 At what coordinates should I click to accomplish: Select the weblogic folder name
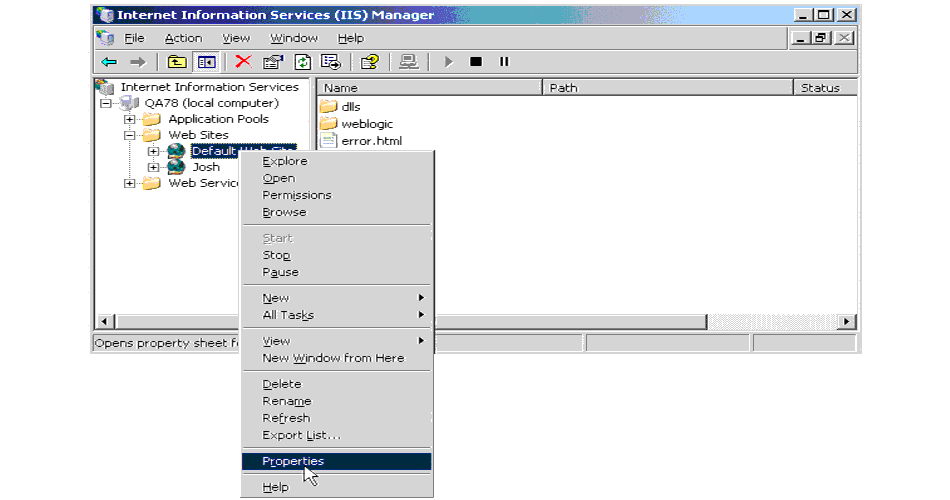point(367,124)
